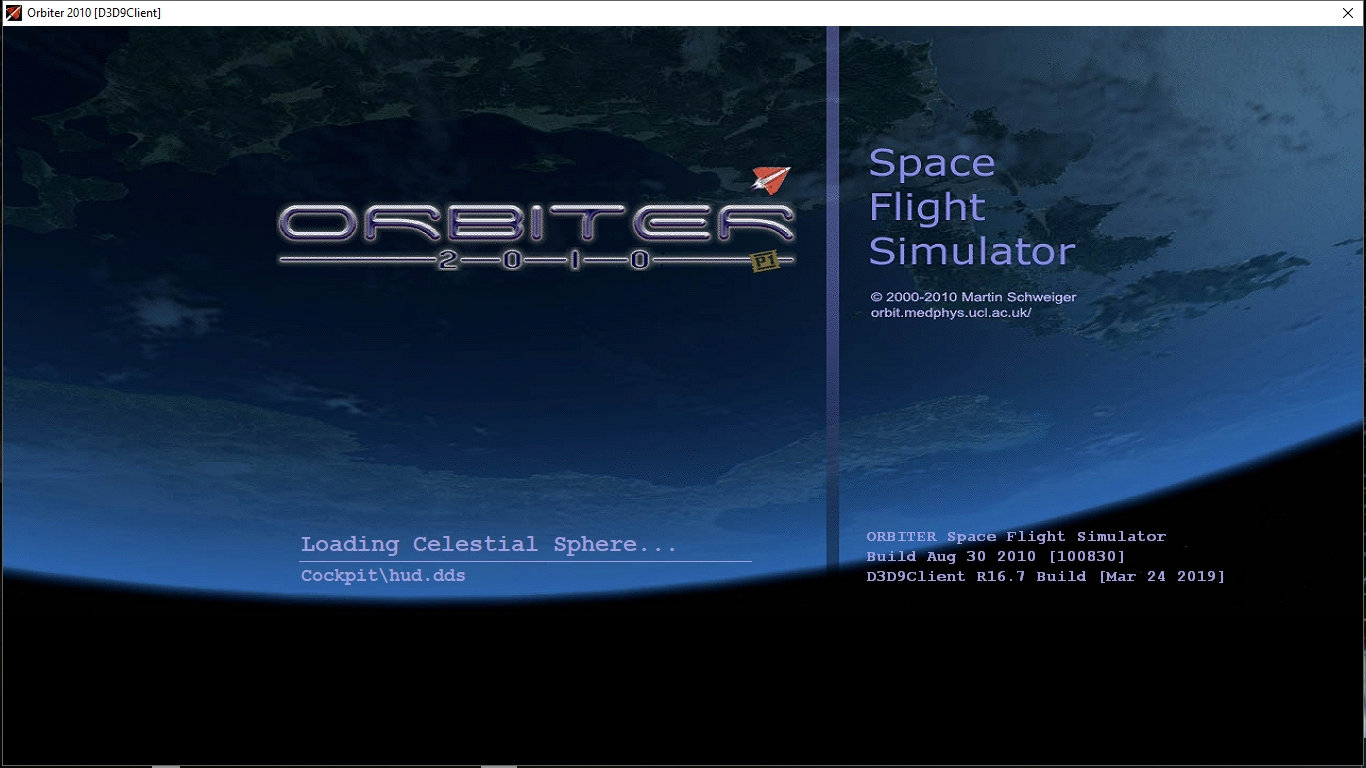This screenshot has width=1366, height=768.
Task: Click the "ORBITER Space Flight Simulator" version line
Action: pyautogui.click(x=1016, y=537)
